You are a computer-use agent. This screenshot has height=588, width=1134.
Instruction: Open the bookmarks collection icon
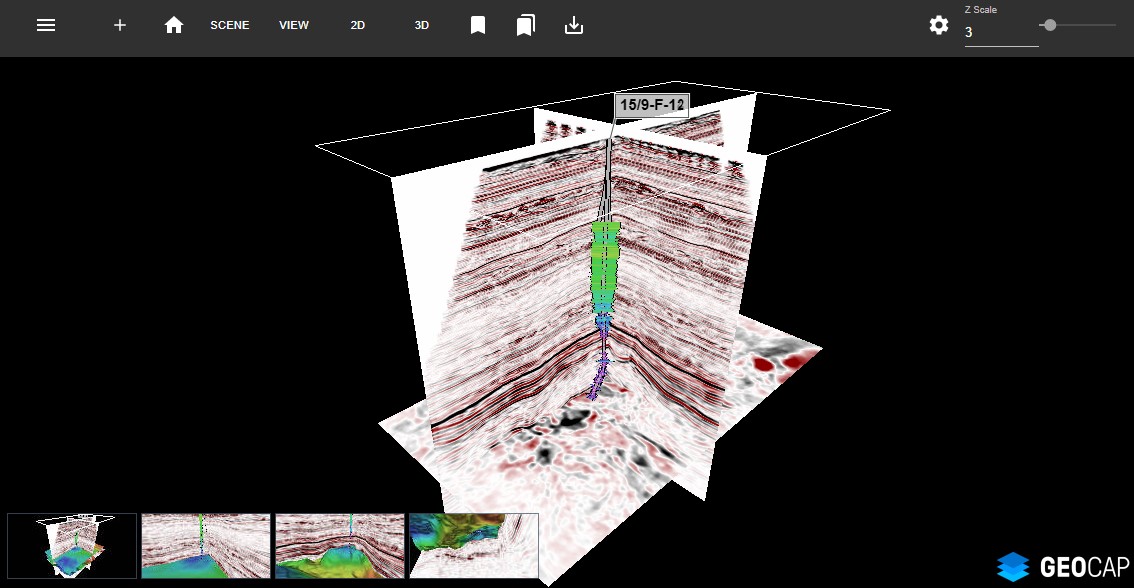(x=526, y=25)
